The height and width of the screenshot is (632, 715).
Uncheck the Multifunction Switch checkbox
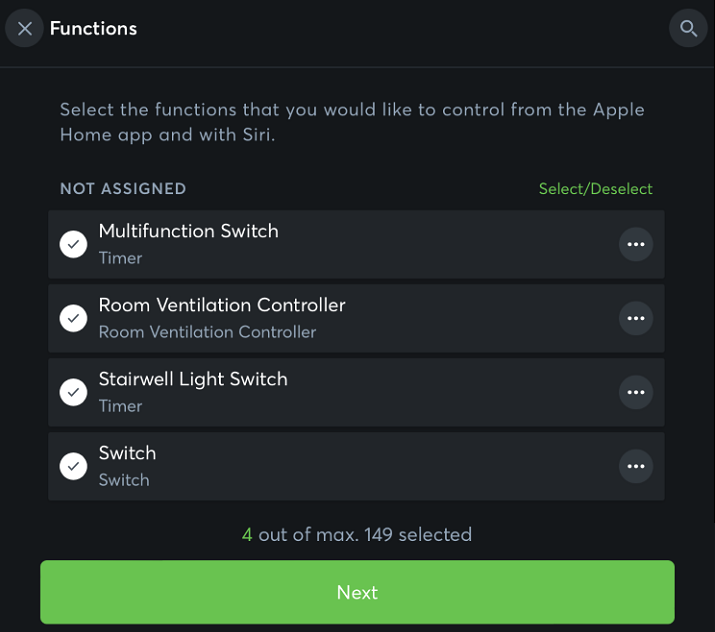pyautogui.click(x=73, y=245)
